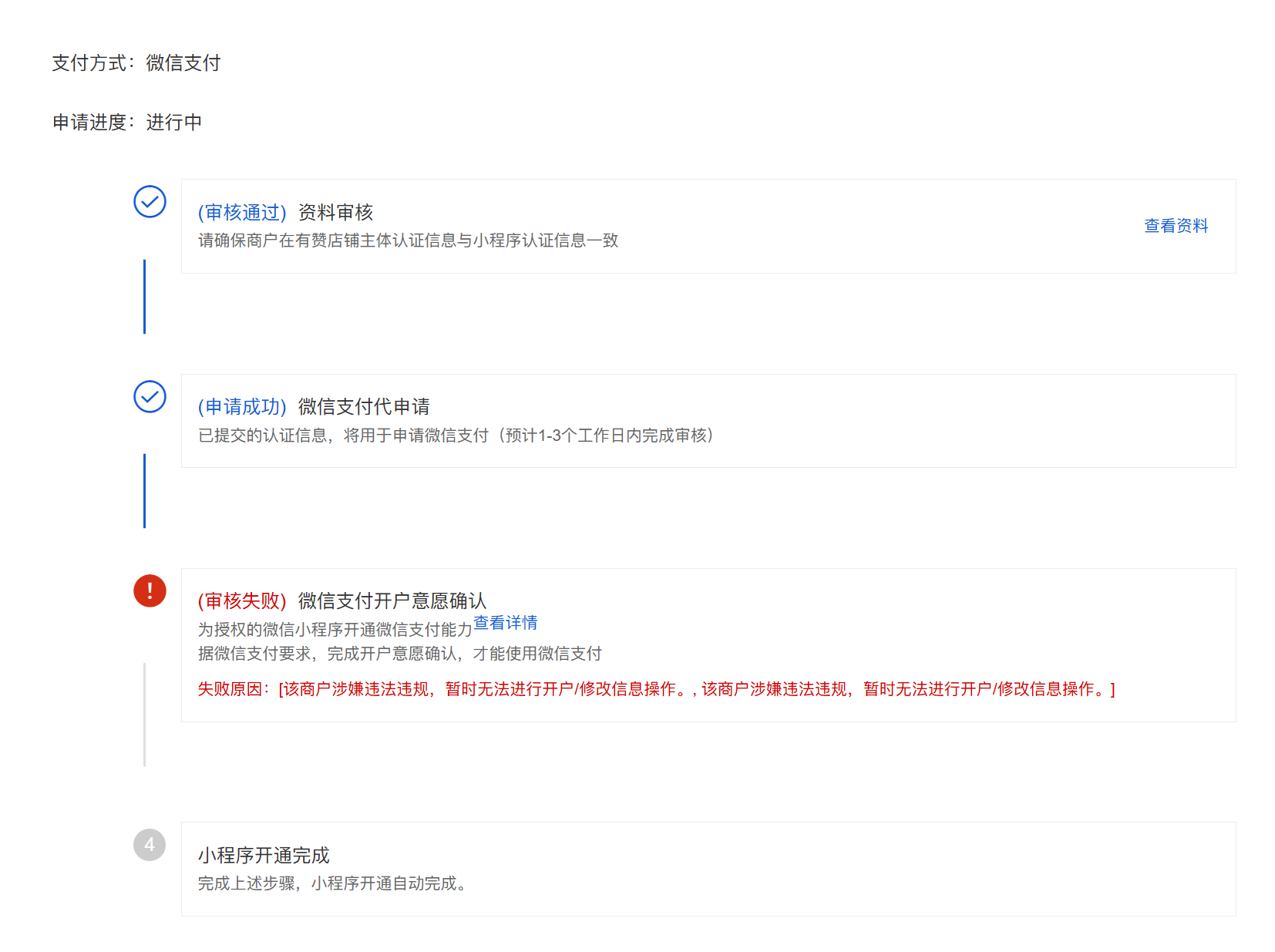The image size is (1275, 952).
Task: Open the 查看详情 link
Action: [505, 623]
